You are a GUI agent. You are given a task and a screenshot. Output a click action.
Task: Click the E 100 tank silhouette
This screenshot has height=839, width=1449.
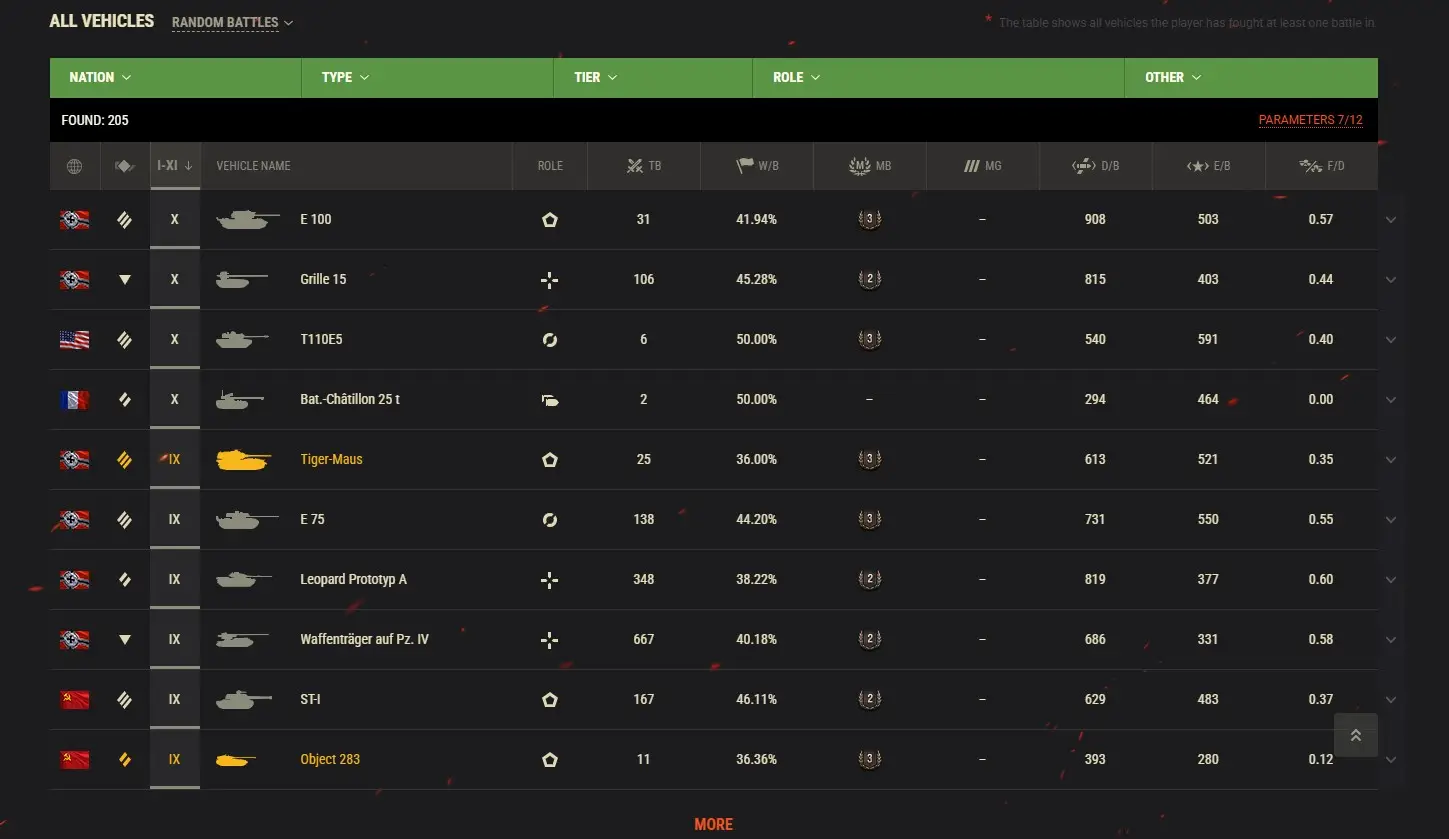242,219
